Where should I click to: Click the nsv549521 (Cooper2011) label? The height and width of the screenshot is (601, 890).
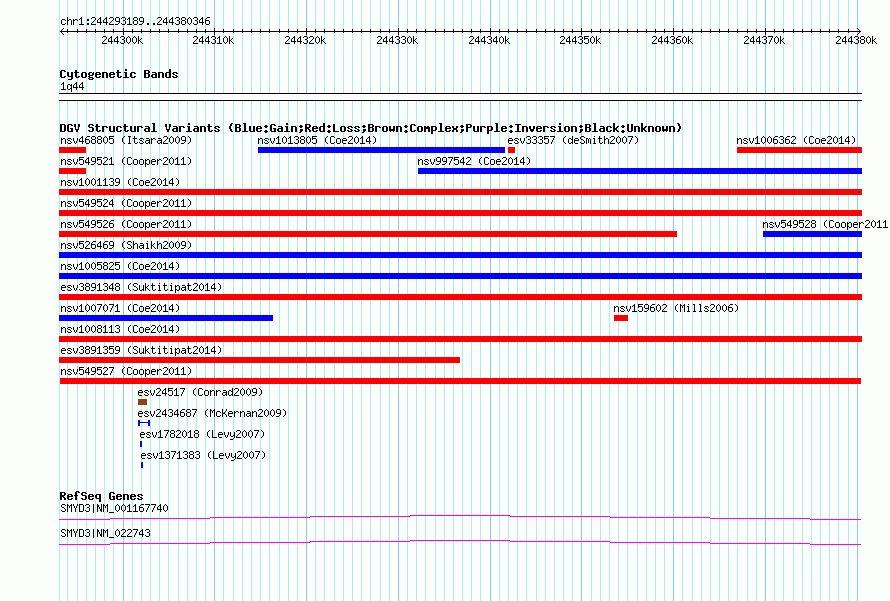126,161
